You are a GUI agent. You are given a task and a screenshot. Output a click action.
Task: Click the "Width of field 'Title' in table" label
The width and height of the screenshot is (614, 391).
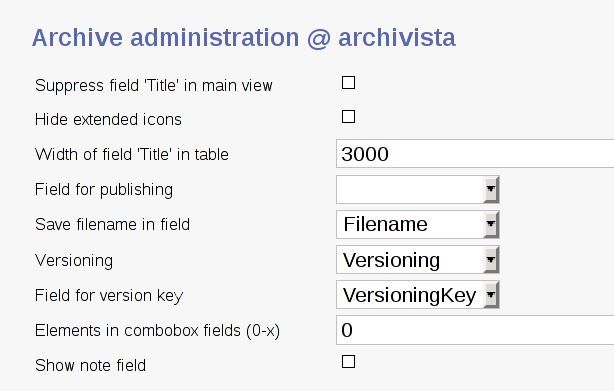click(x=132, y=154)
